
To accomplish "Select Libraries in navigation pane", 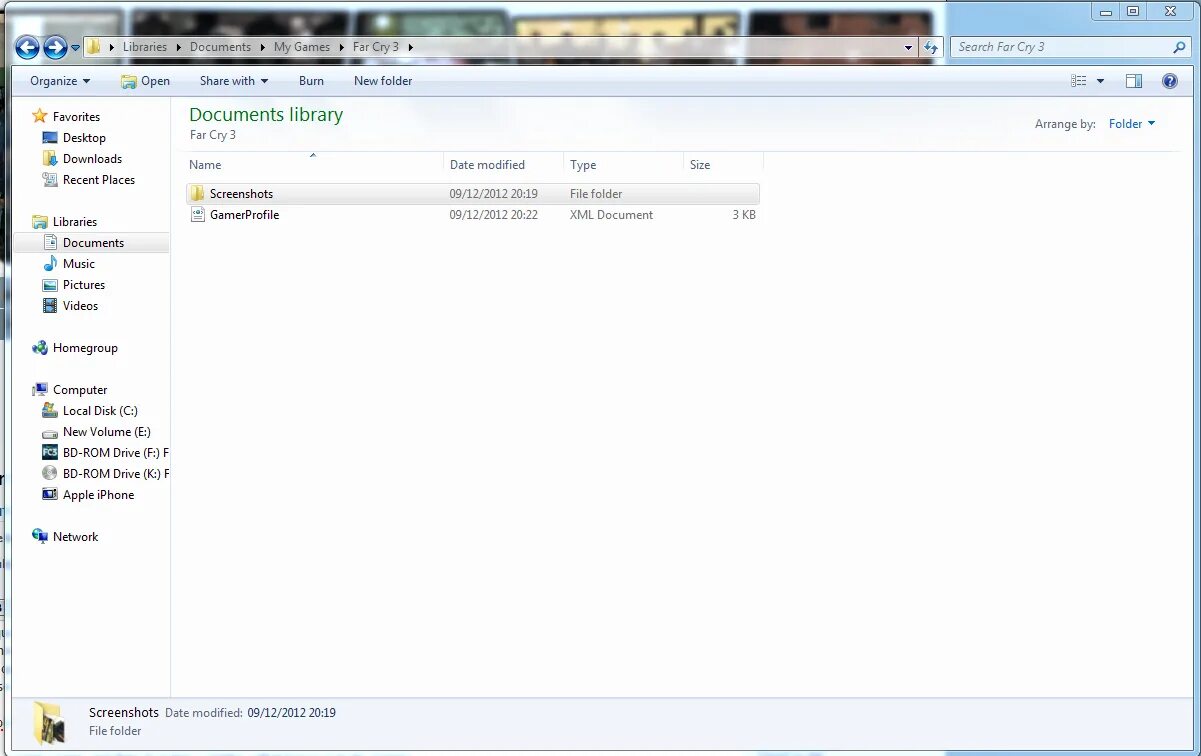I will [x=75, y=222].
